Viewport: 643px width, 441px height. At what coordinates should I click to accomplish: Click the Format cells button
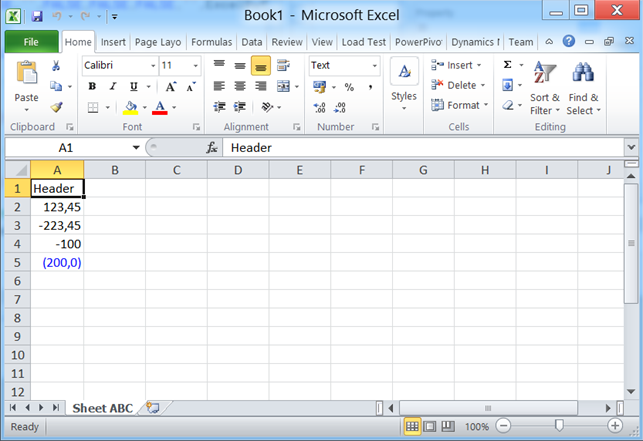point(460,105)
